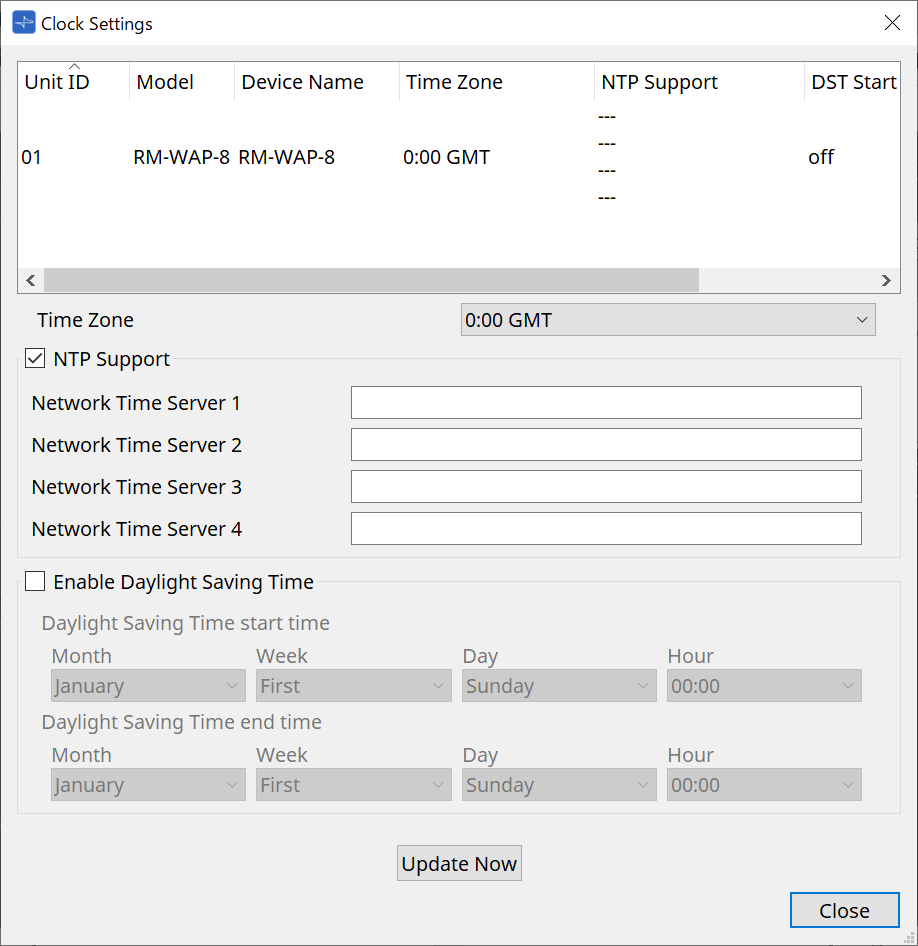Viewport: 918px width, 946px height.
Task: Click the Network Time Server 2 field
Action: [x=605, y=445]
